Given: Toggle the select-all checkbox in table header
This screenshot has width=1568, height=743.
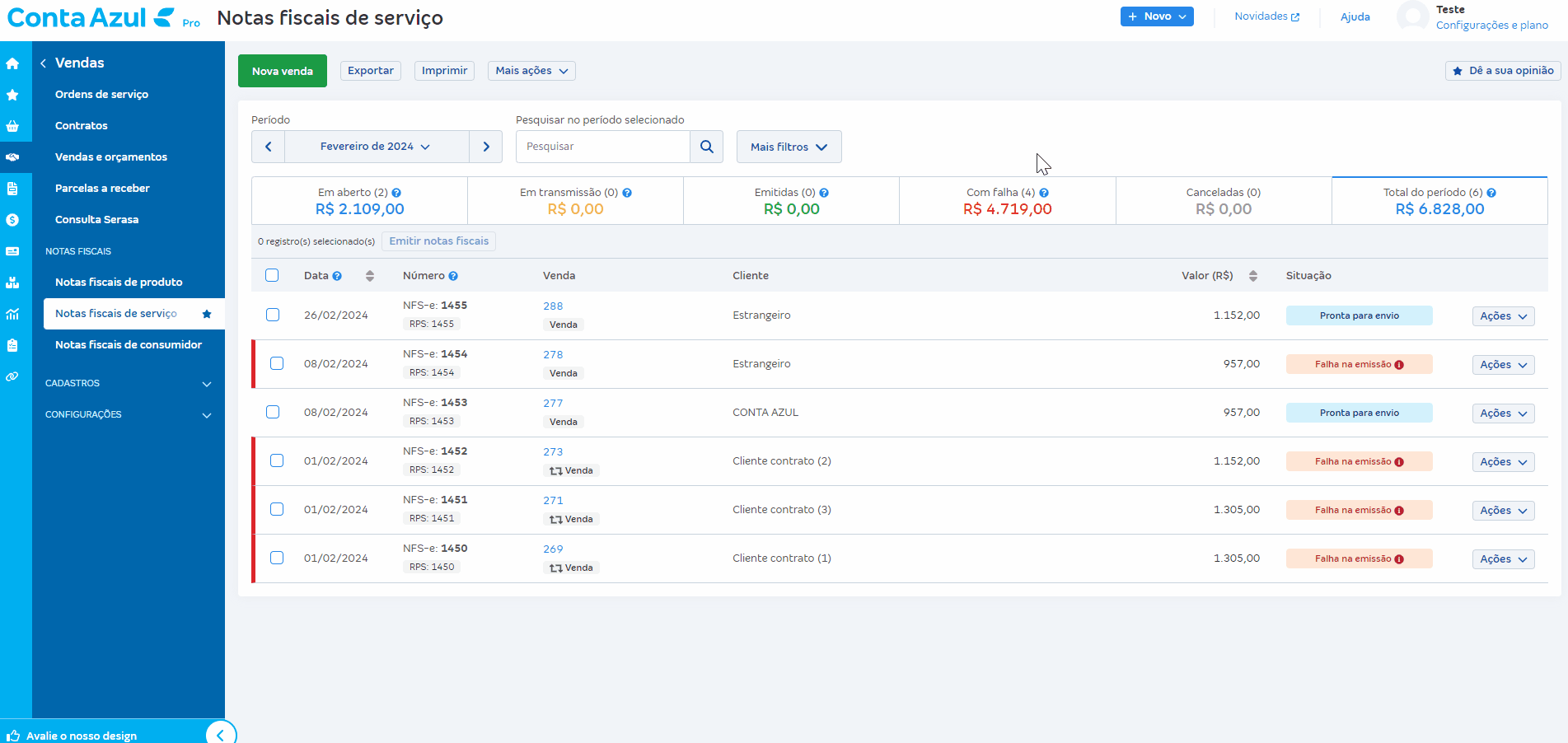Looking at the screenshot, I should tap(272, 275).
